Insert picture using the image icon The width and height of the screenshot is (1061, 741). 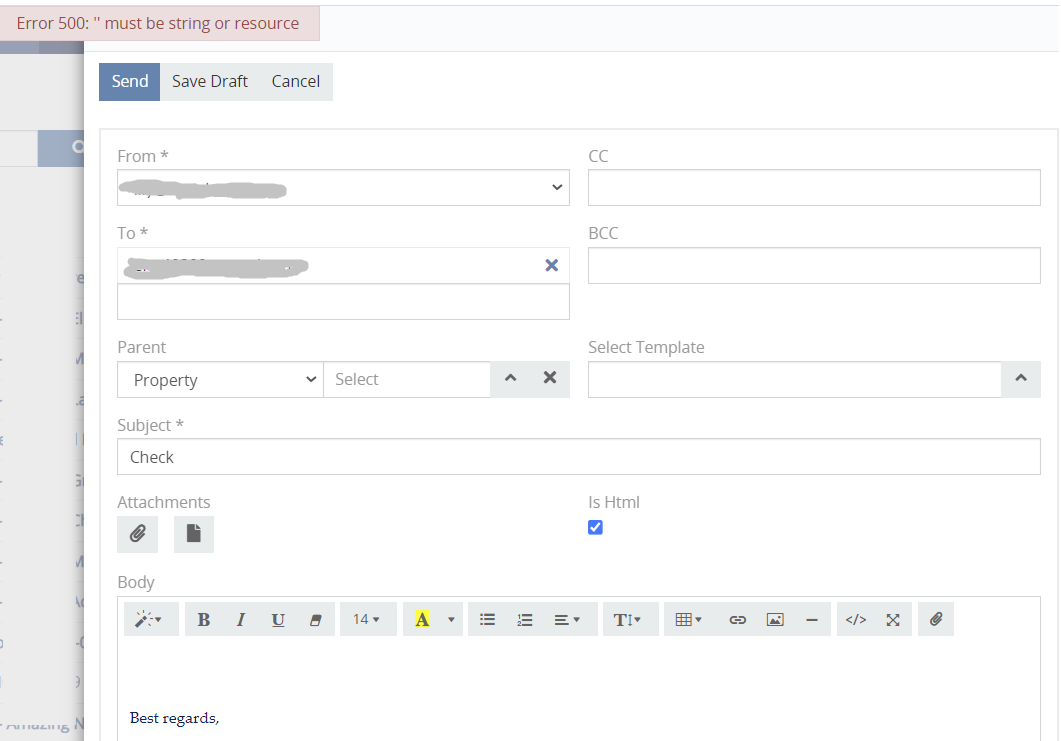click(775, 620)
